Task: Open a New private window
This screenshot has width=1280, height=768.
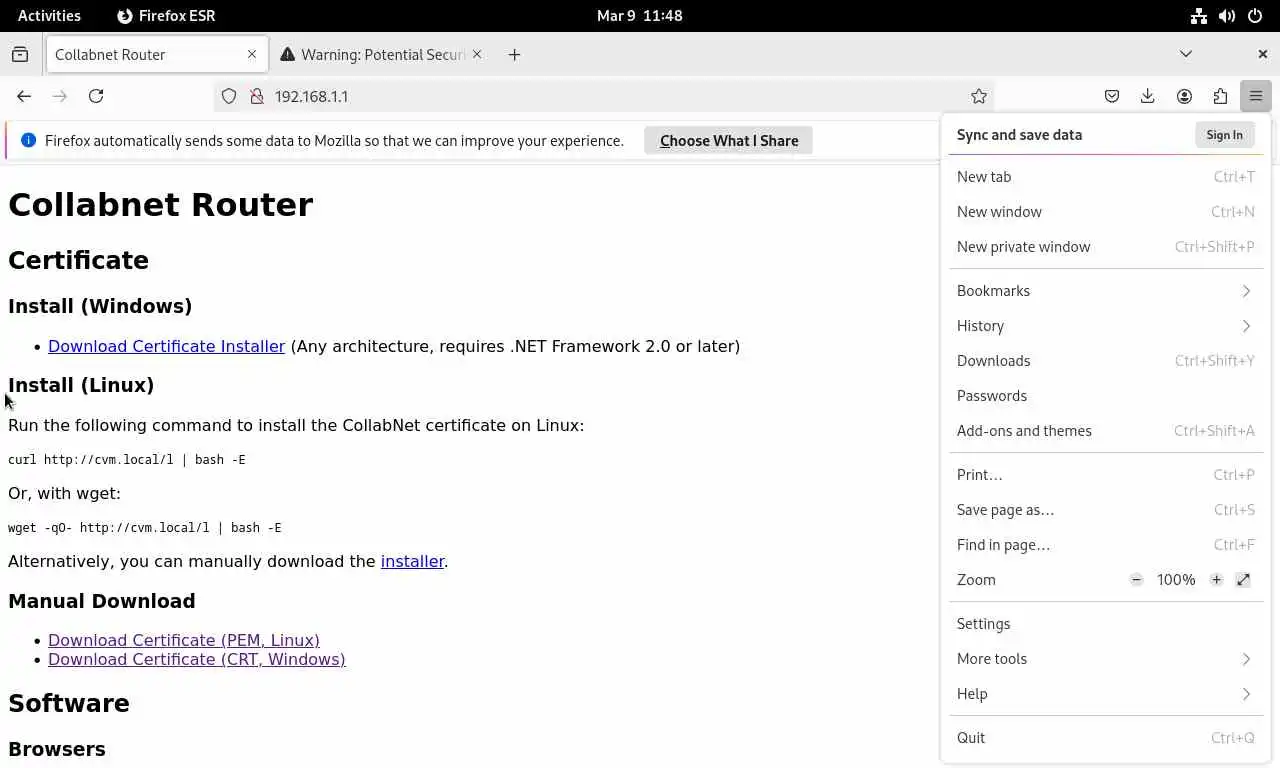Action: point(1106,247)
